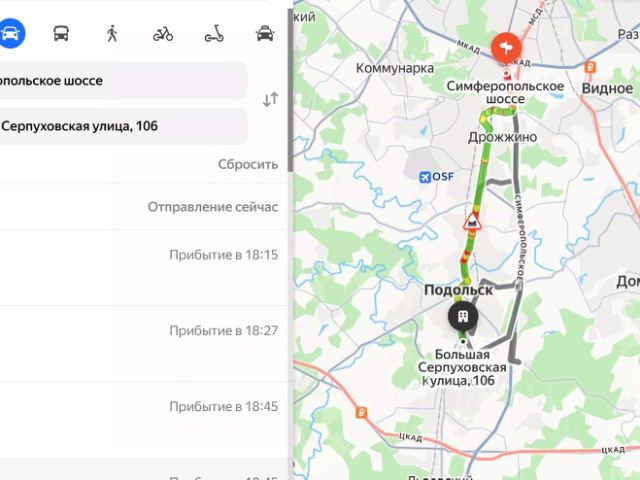Image resolution: width=640 pixels, height=480 pixels.
Task: Select the route arriving at 18:45
Action: click(144, 420)
